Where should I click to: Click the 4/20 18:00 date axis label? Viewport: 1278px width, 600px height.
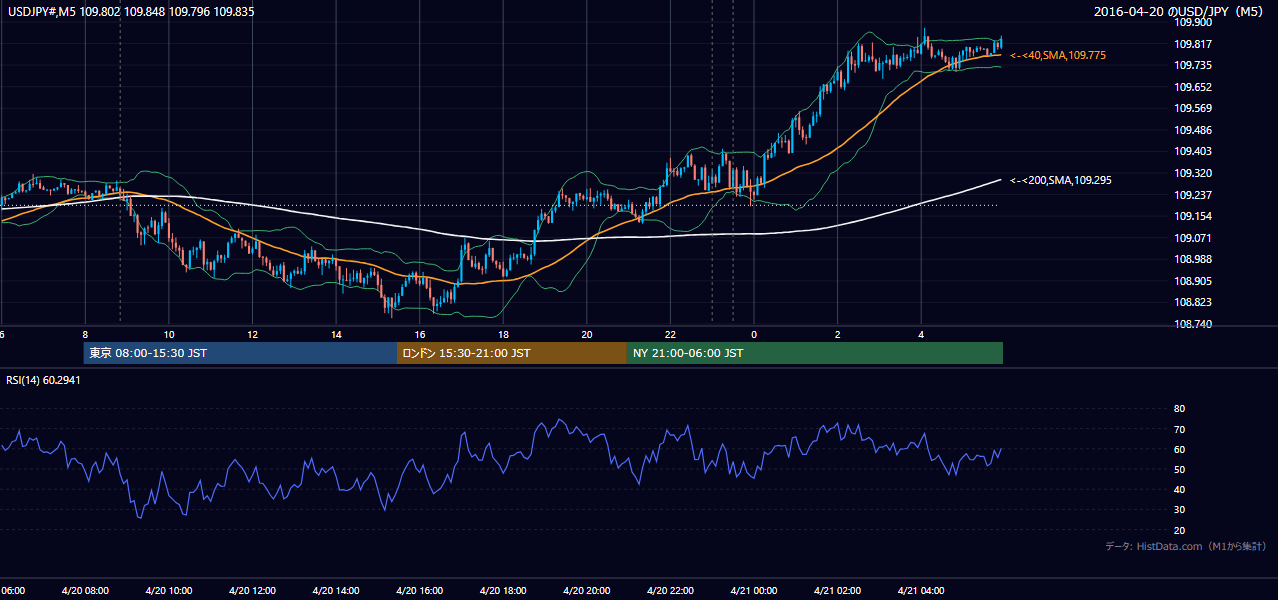click(503, 590)
